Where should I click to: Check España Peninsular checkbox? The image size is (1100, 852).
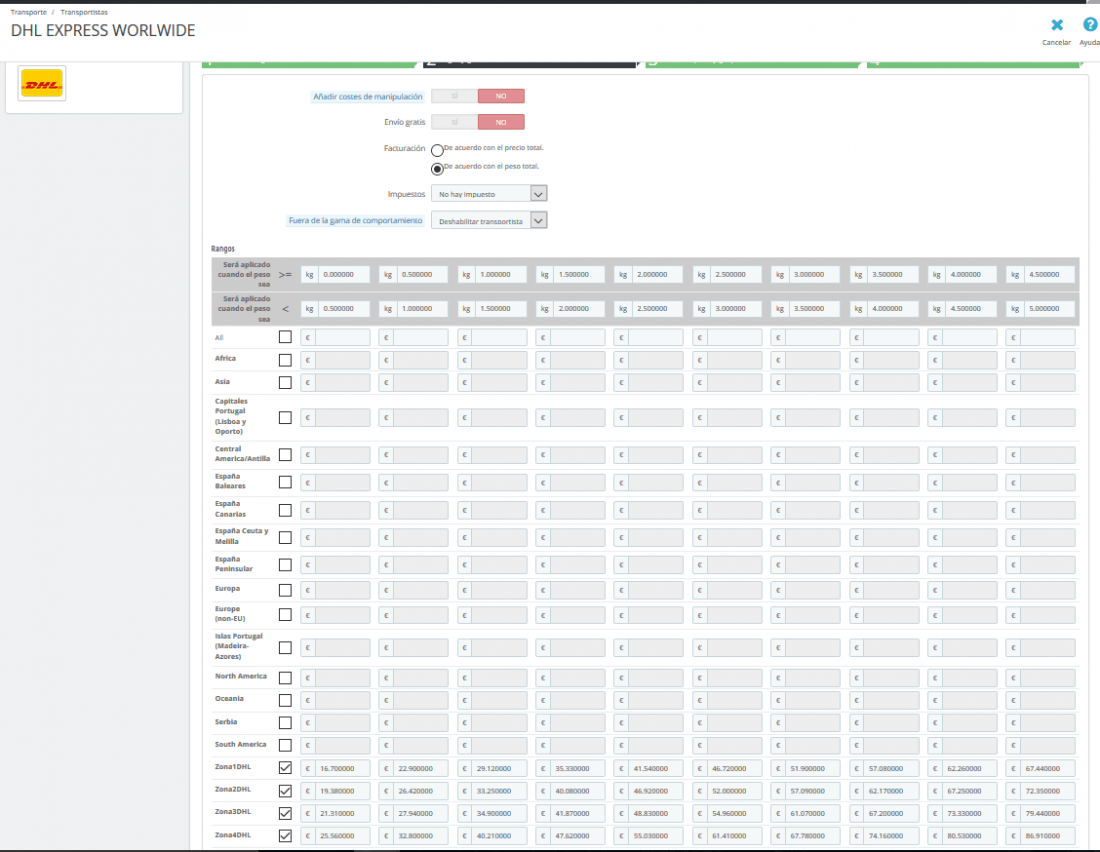point(285,565)
